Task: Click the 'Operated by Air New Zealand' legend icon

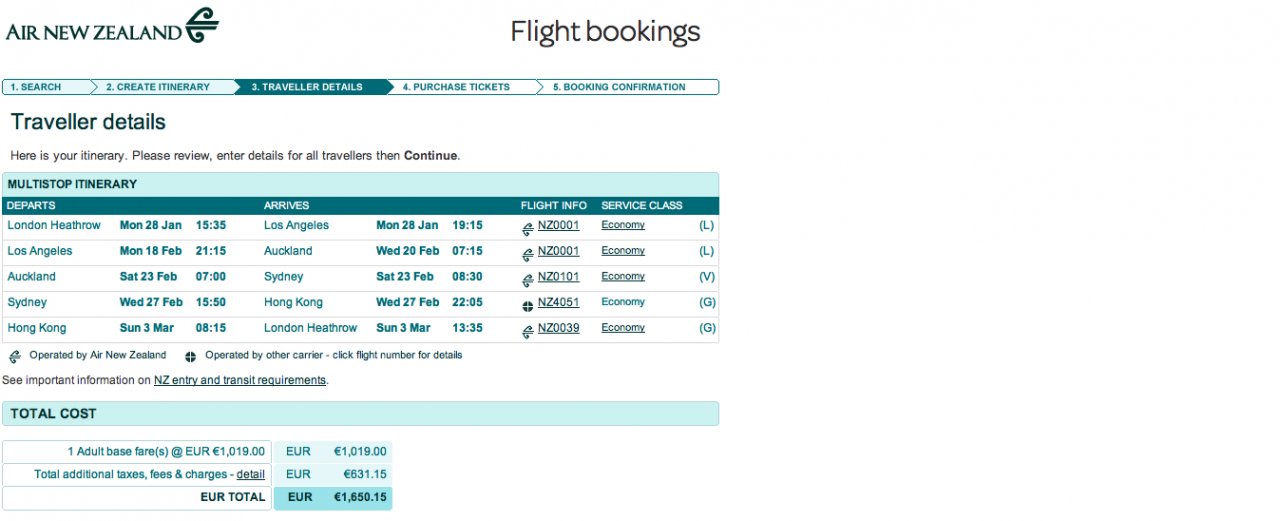Action: (x=15, y=356)
